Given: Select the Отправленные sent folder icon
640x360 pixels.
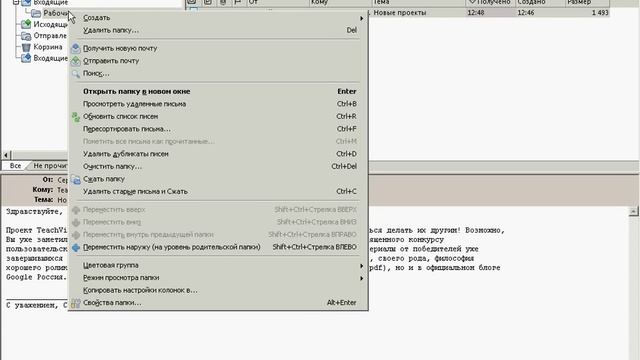Looking at the screenshot, I should [x=26, y=36].
